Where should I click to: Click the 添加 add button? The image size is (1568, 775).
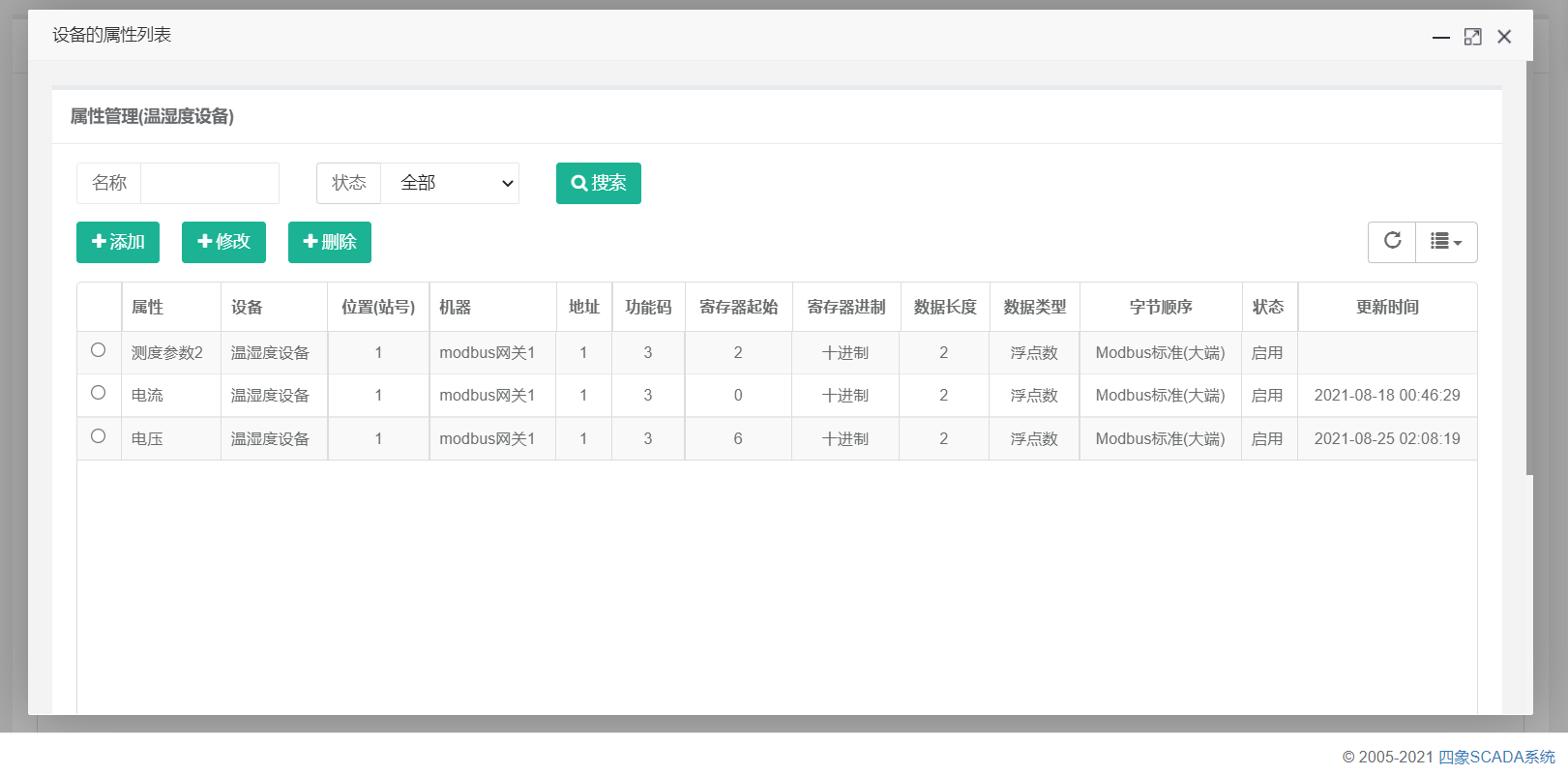pyautogui.click(x=118, y=242)
